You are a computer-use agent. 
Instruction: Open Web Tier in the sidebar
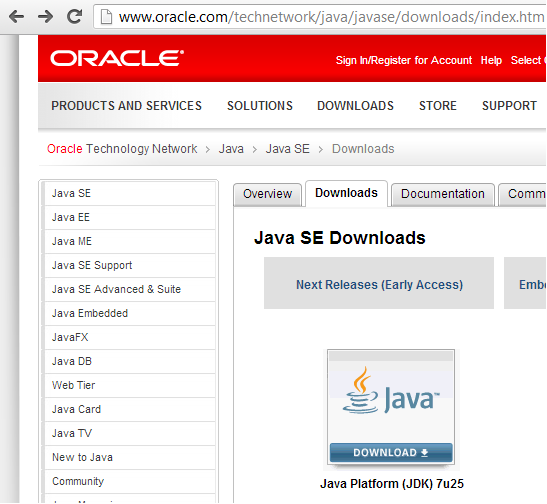130,386
